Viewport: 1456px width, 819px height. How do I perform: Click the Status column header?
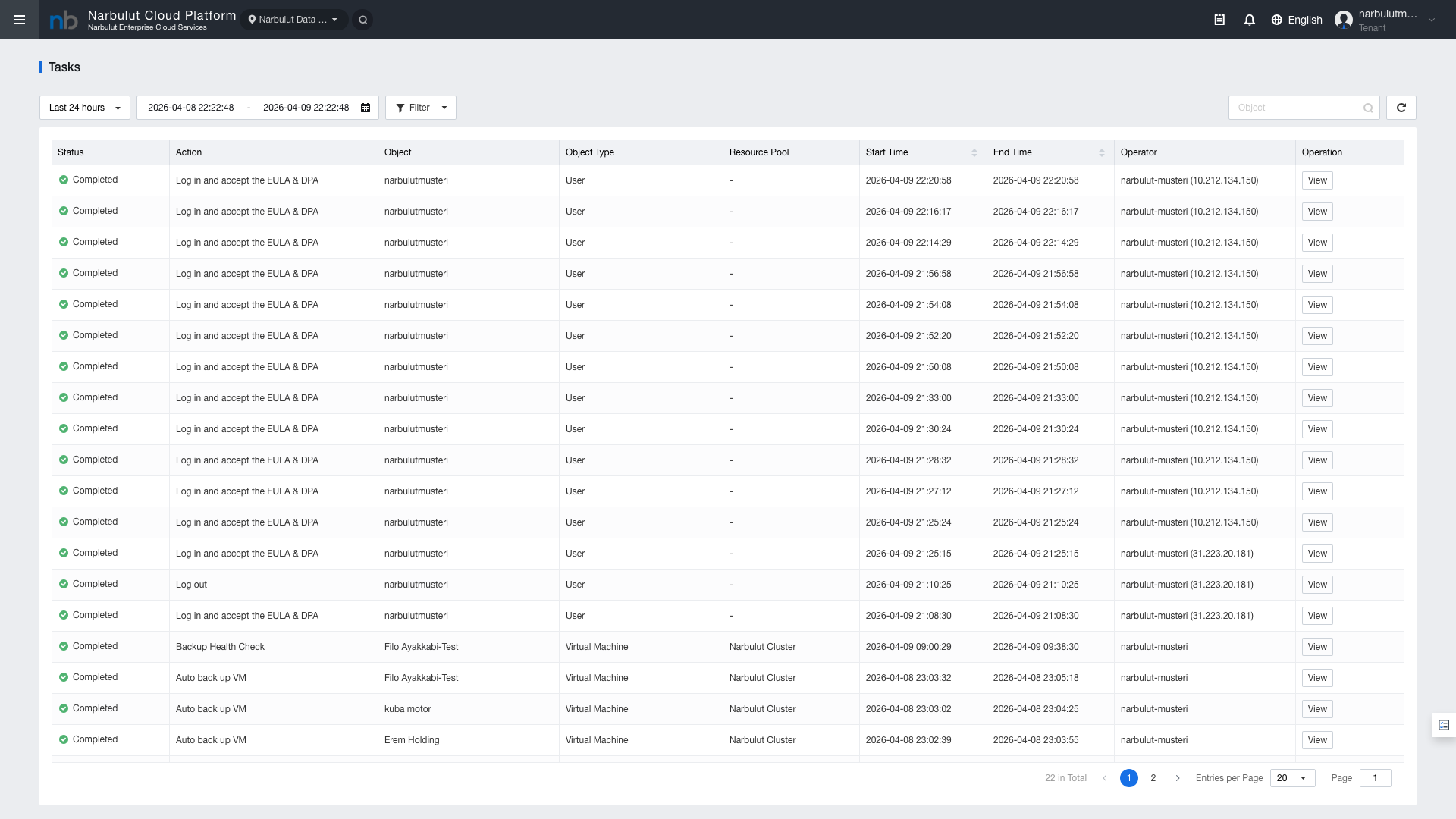(x=111, y=152)
